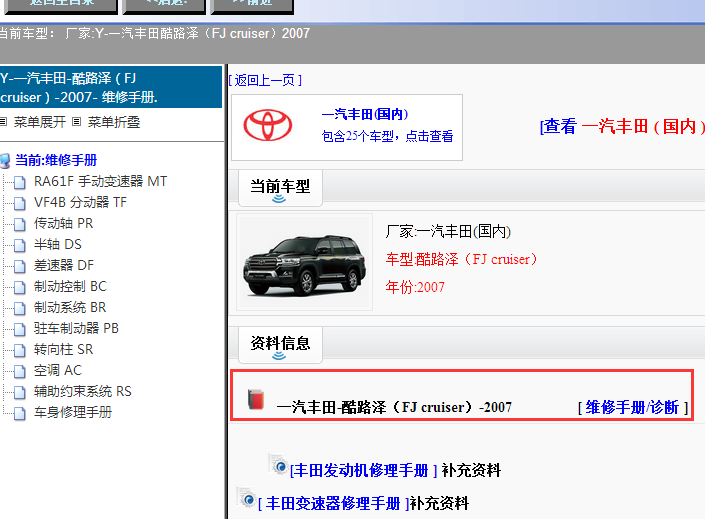Select 半轴 DS in the tree
Screen dimensions: 705x519
[58, 244]
